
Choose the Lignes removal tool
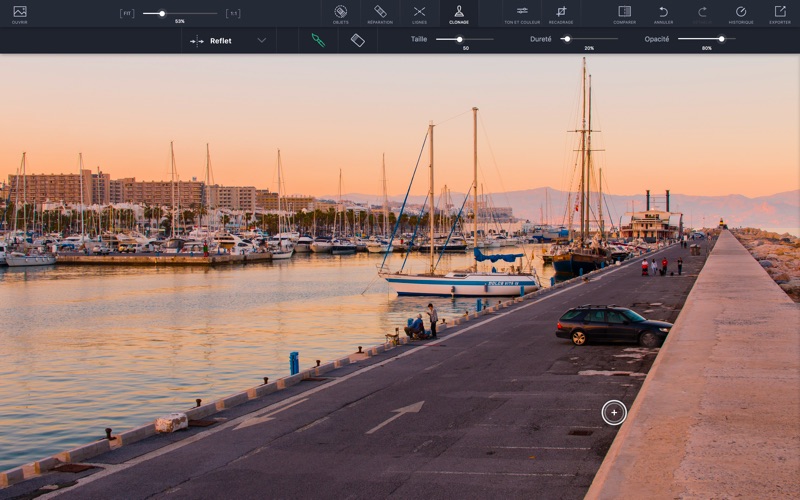click(x=419, y=13)
